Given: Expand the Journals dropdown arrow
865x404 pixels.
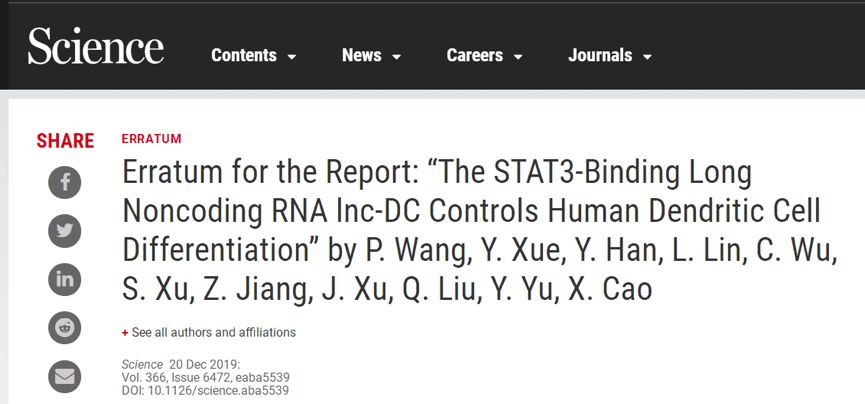Looking at the screenshot, I should click(x=647, y=57).
